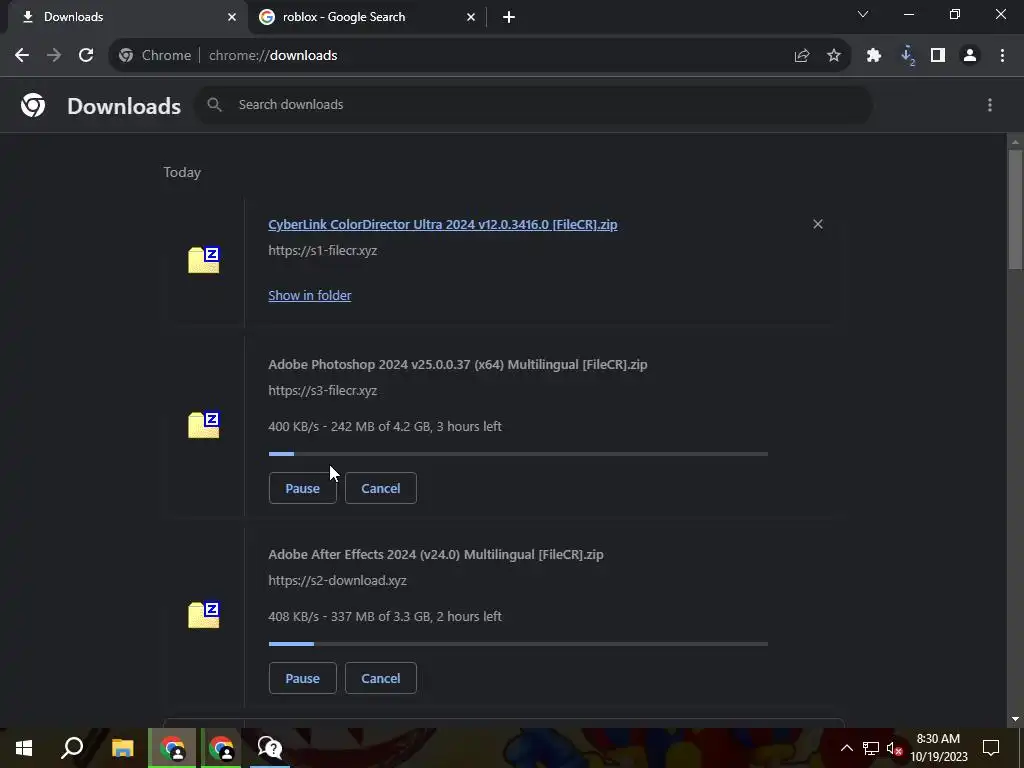Click the muted volume tray icon
This screenshot has height=768, width=1024.
895,748
